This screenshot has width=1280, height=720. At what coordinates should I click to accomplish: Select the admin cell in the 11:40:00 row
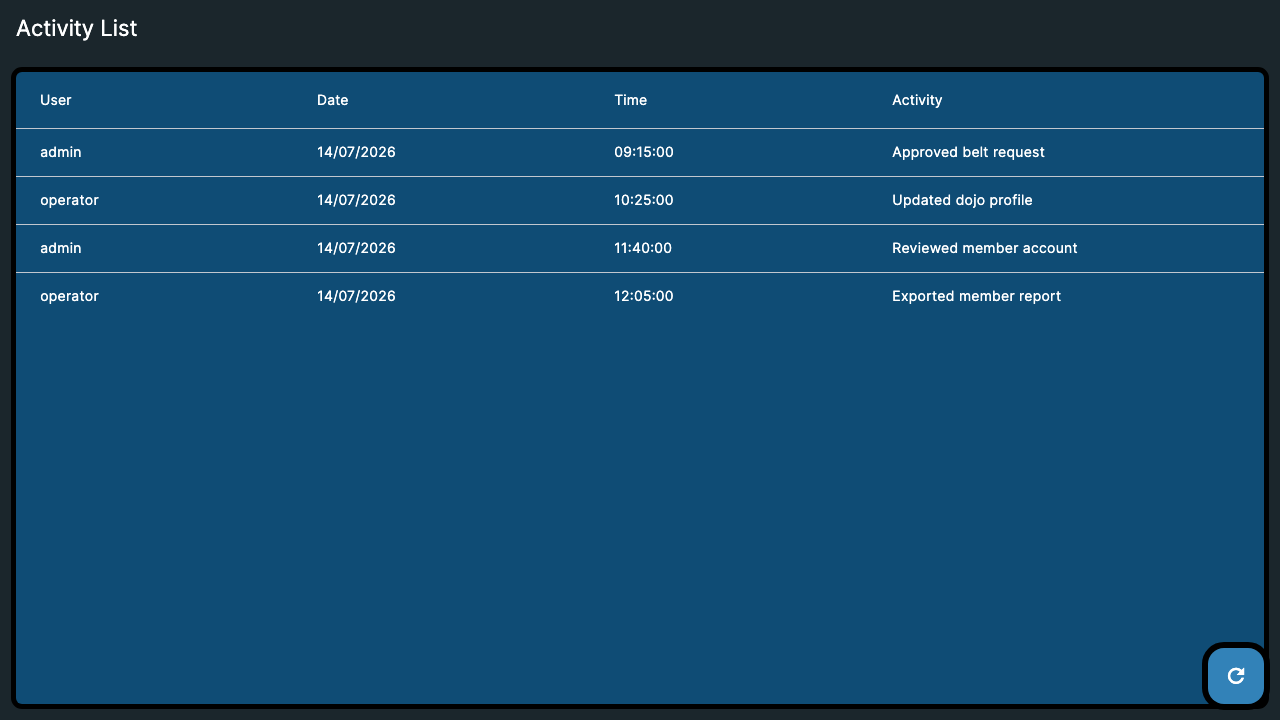(61, 248)
